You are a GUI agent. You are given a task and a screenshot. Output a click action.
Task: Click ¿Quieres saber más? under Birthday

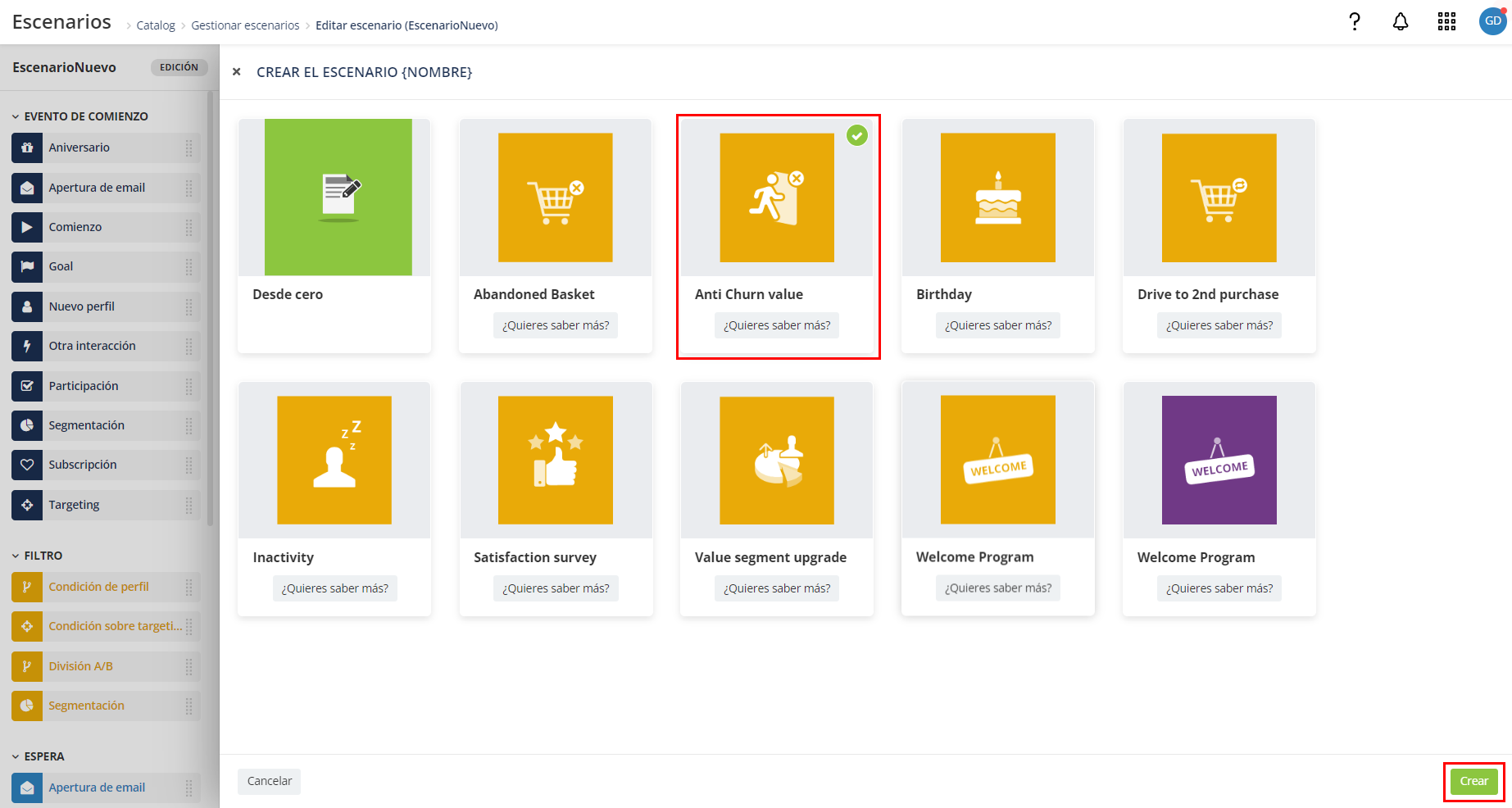coord(998,325)
